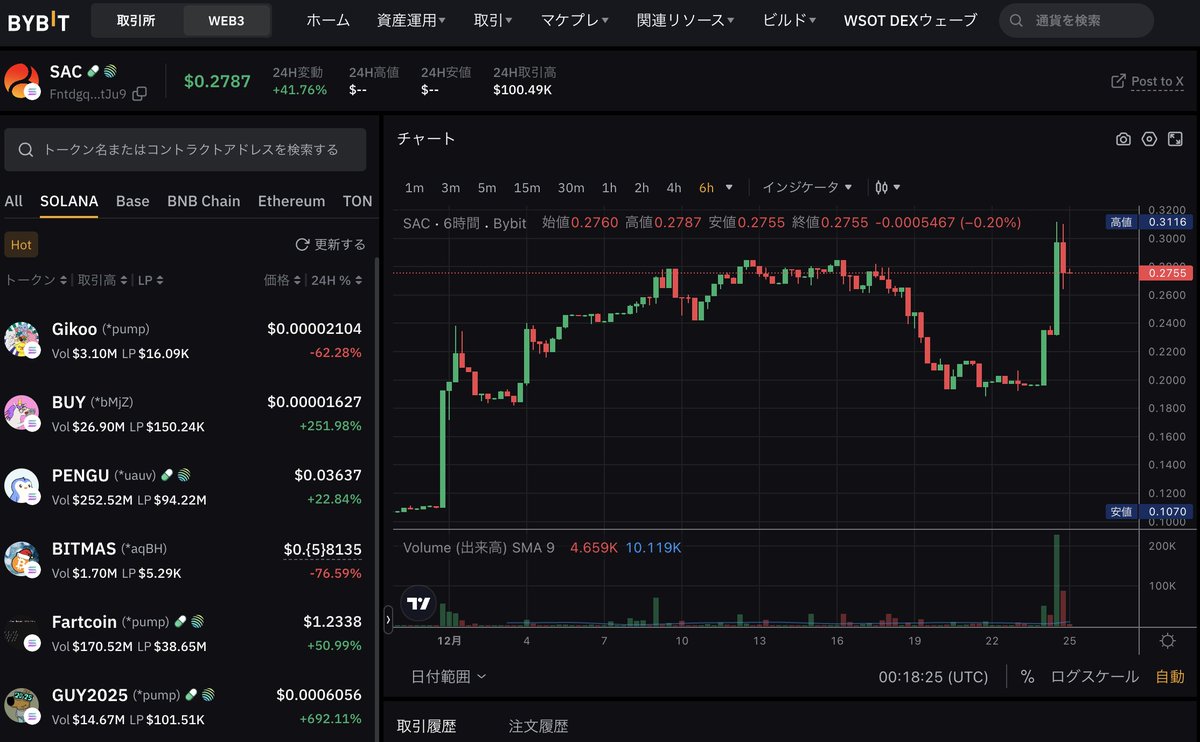1200x742 pixels.
Task: Click the 00:18:25 (UTC) timezone button
Action: tap(934, 677)
